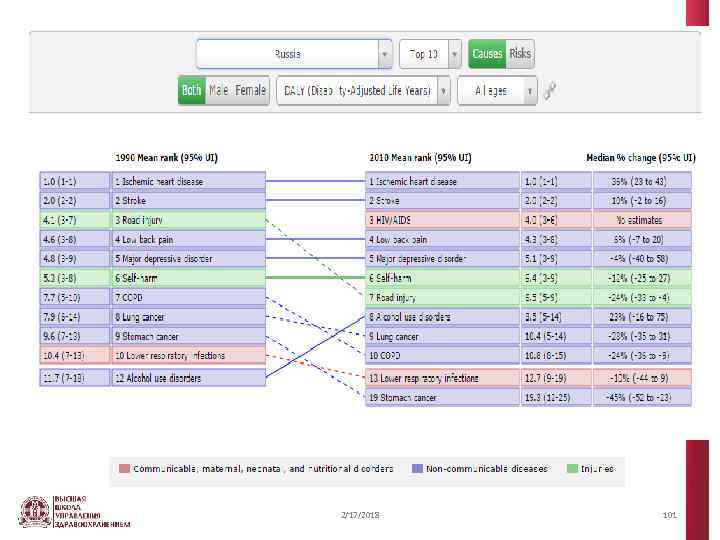Viewport: 720px width, 540px height.
Task: Click 1990 row '4 Low back pain'
Action: tap(189, 239)
